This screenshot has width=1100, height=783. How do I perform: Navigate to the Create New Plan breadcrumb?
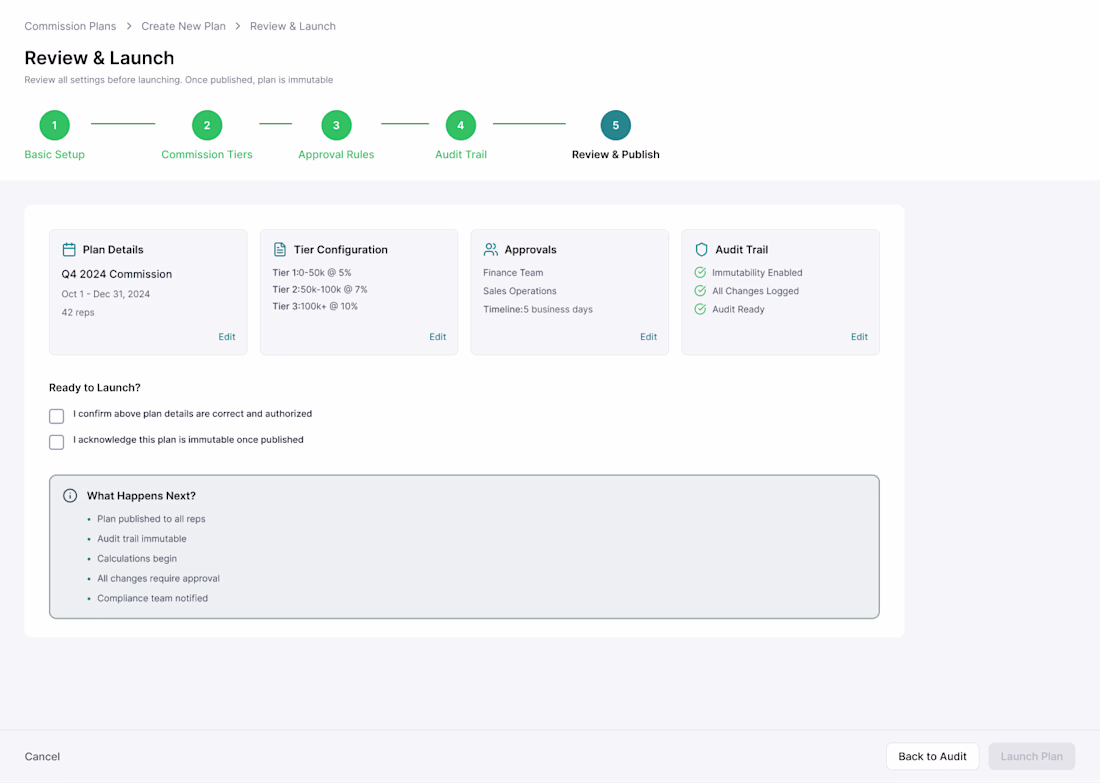coord(184,26)
